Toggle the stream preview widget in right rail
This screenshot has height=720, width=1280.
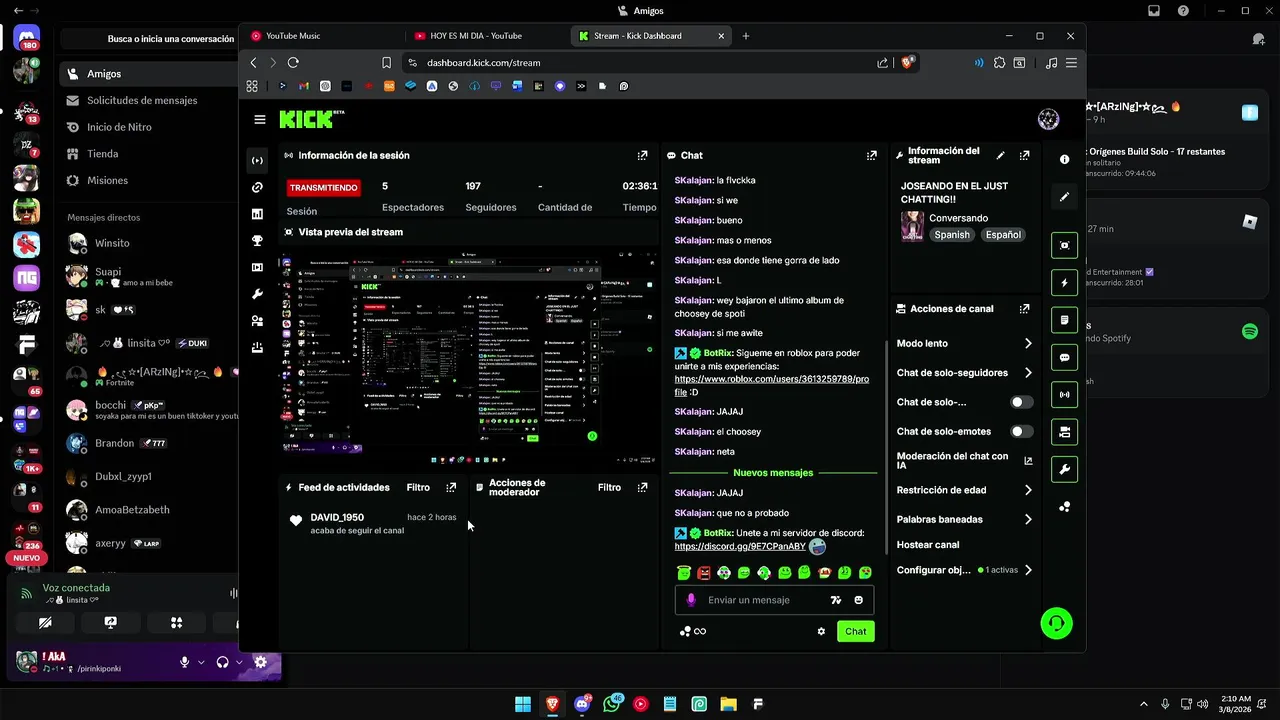[1064, 245]
